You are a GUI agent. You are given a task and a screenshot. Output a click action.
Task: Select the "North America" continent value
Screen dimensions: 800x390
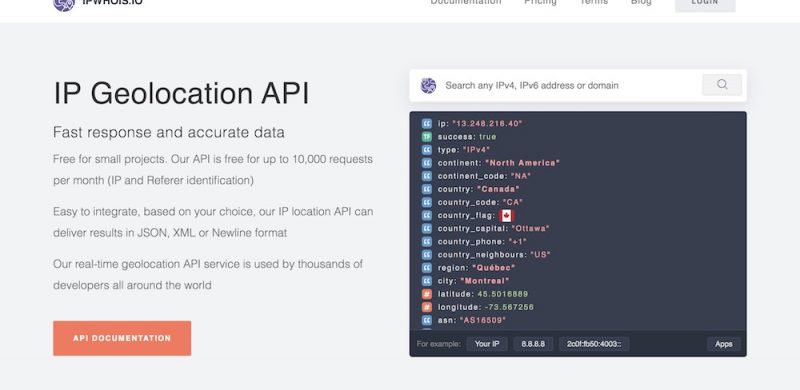tap(522, 163)
